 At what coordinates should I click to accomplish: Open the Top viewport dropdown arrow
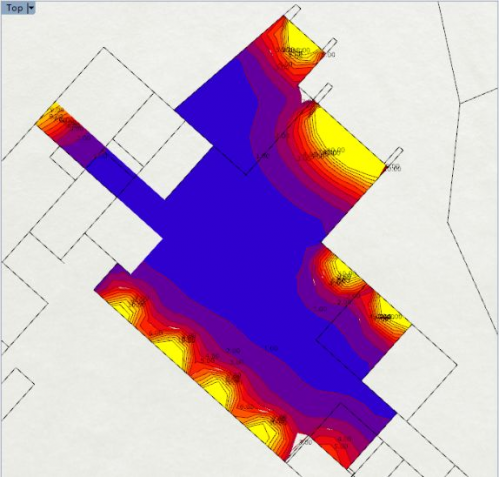[x=31, y=8]
